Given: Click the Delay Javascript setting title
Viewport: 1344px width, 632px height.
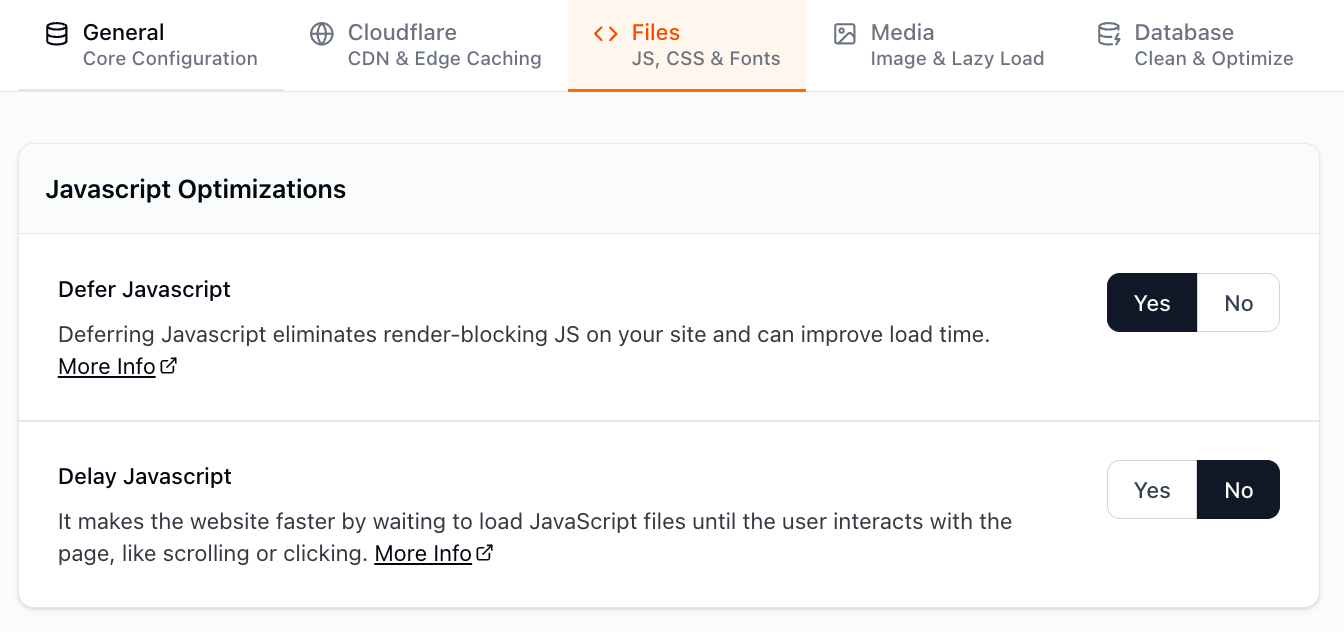Looking at the screenshot, I should [x=145, y=476].
